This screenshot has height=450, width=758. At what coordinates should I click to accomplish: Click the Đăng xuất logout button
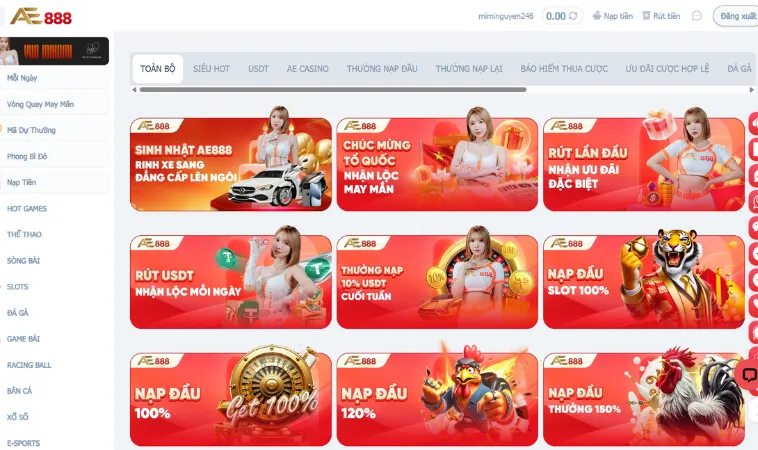[x=736, y=16]
